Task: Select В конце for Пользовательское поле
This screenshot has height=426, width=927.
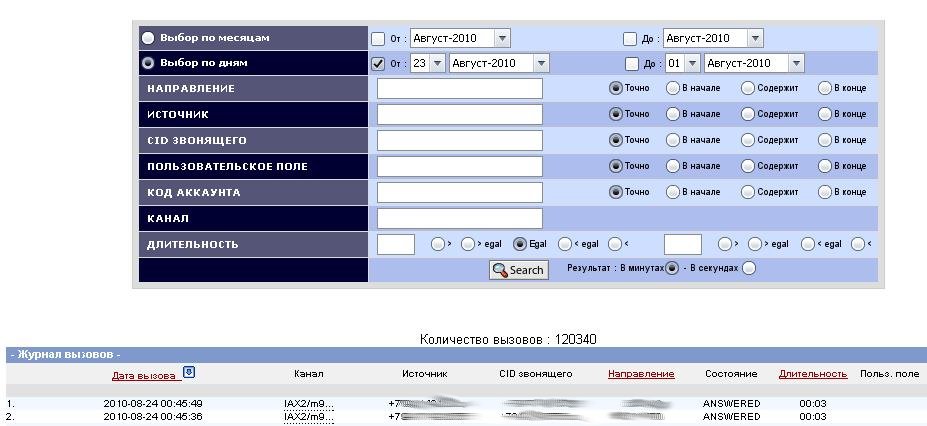Action: 825,166
